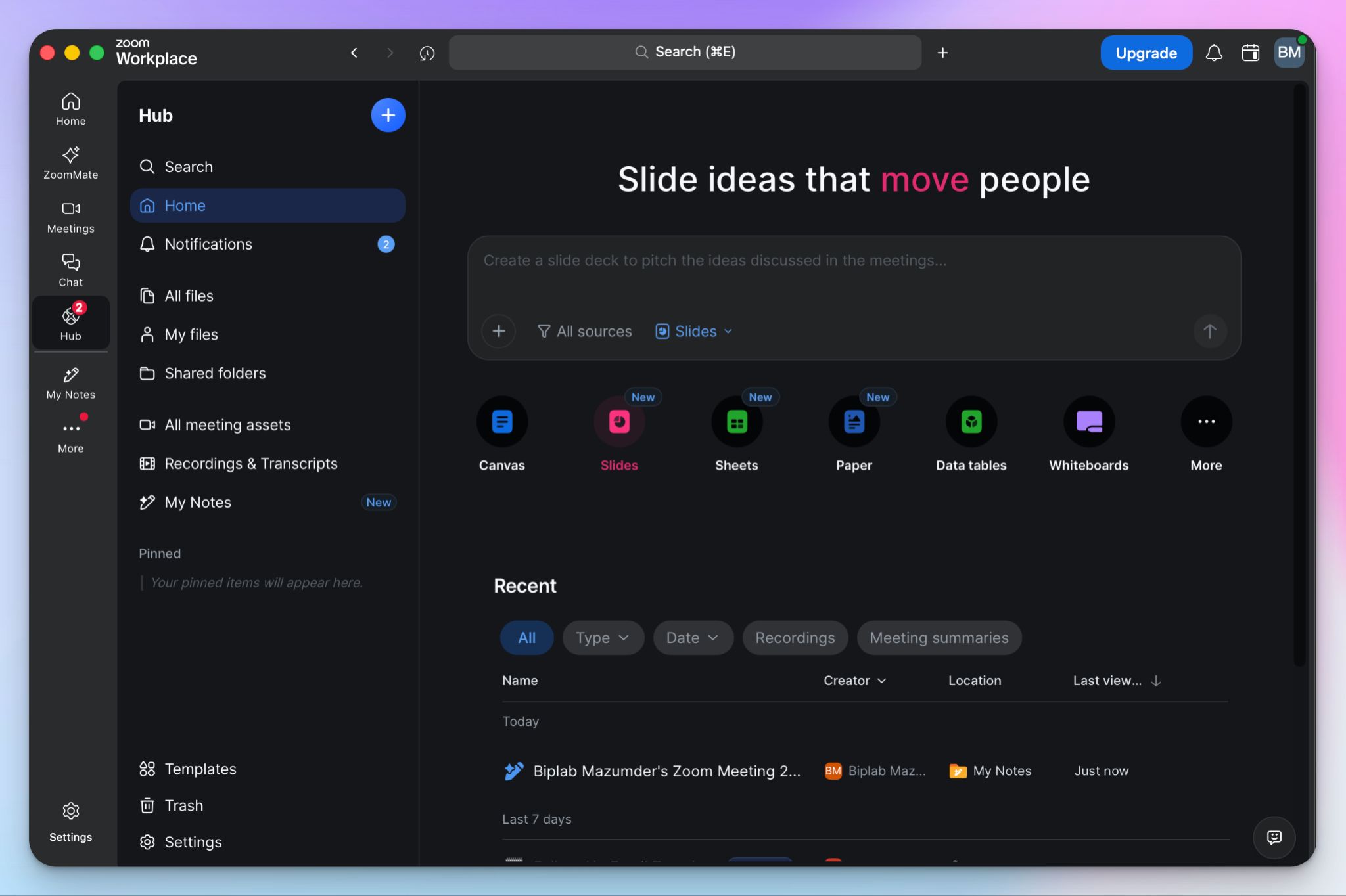Click the Location column header
This screenshot has height=896, width=1346.
975,681
